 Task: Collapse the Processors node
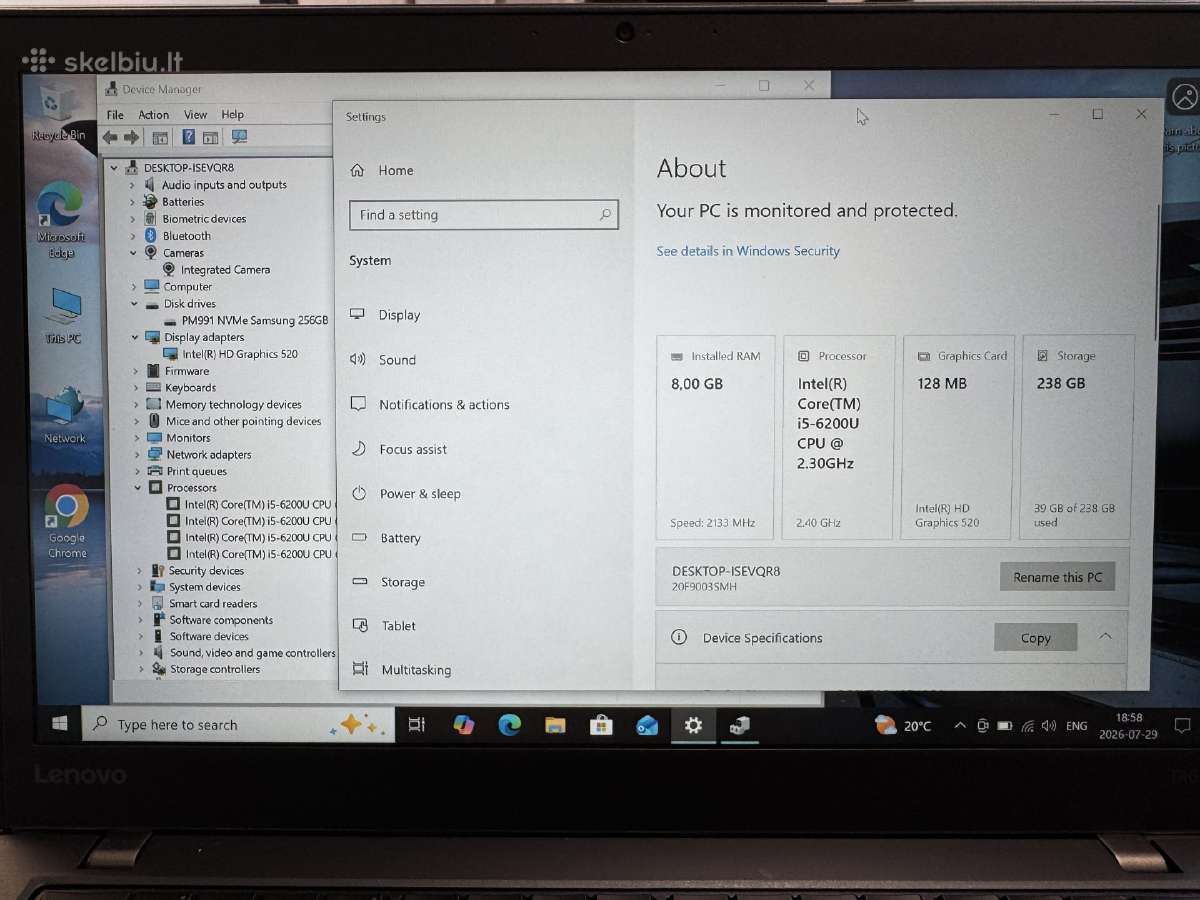[x=138, y=488]
